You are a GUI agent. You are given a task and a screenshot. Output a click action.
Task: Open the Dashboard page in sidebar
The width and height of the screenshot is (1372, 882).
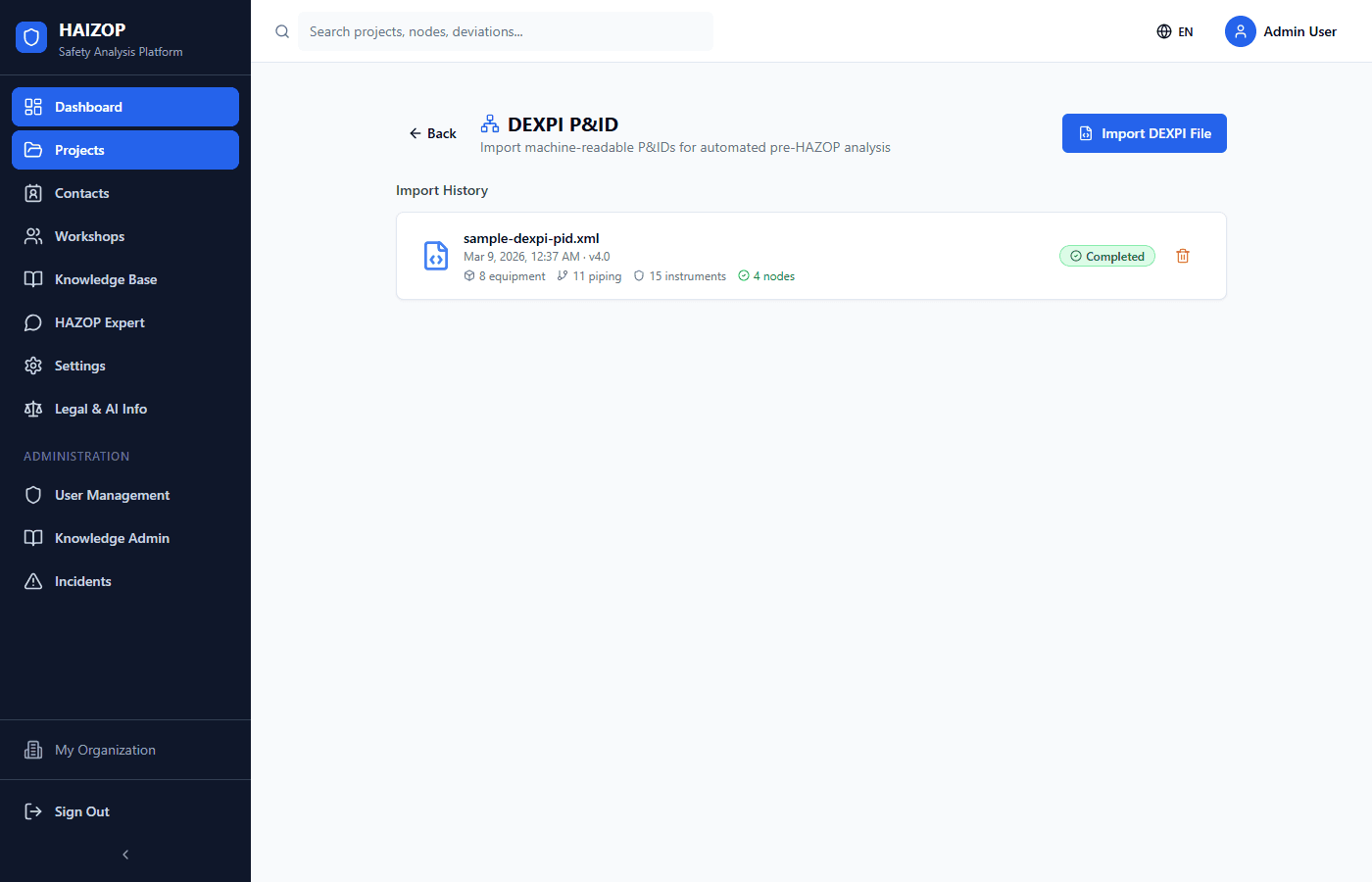coord(125,107)
